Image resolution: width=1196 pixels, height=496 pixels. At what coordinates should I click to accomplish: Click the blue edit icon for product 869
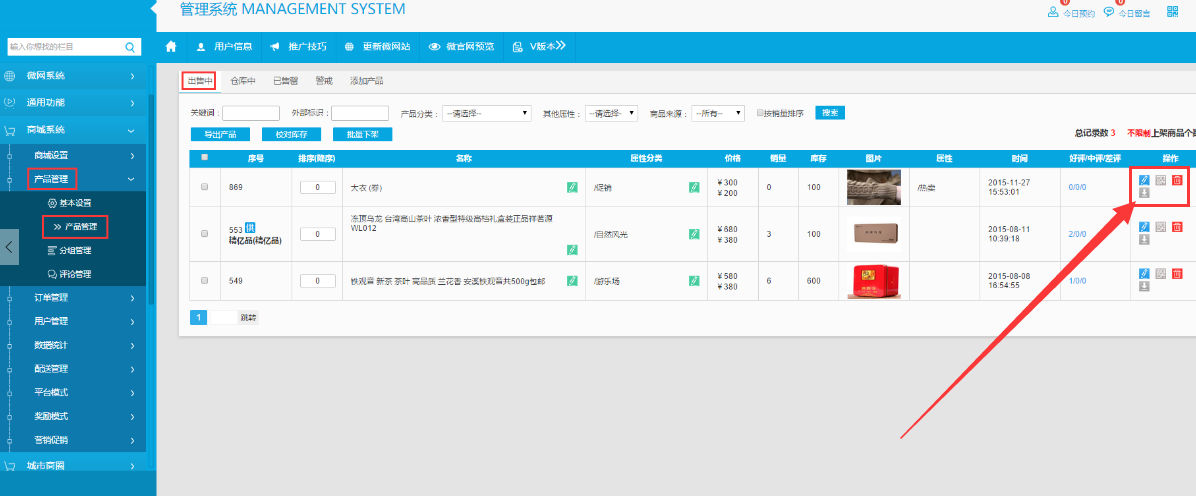1144,180
